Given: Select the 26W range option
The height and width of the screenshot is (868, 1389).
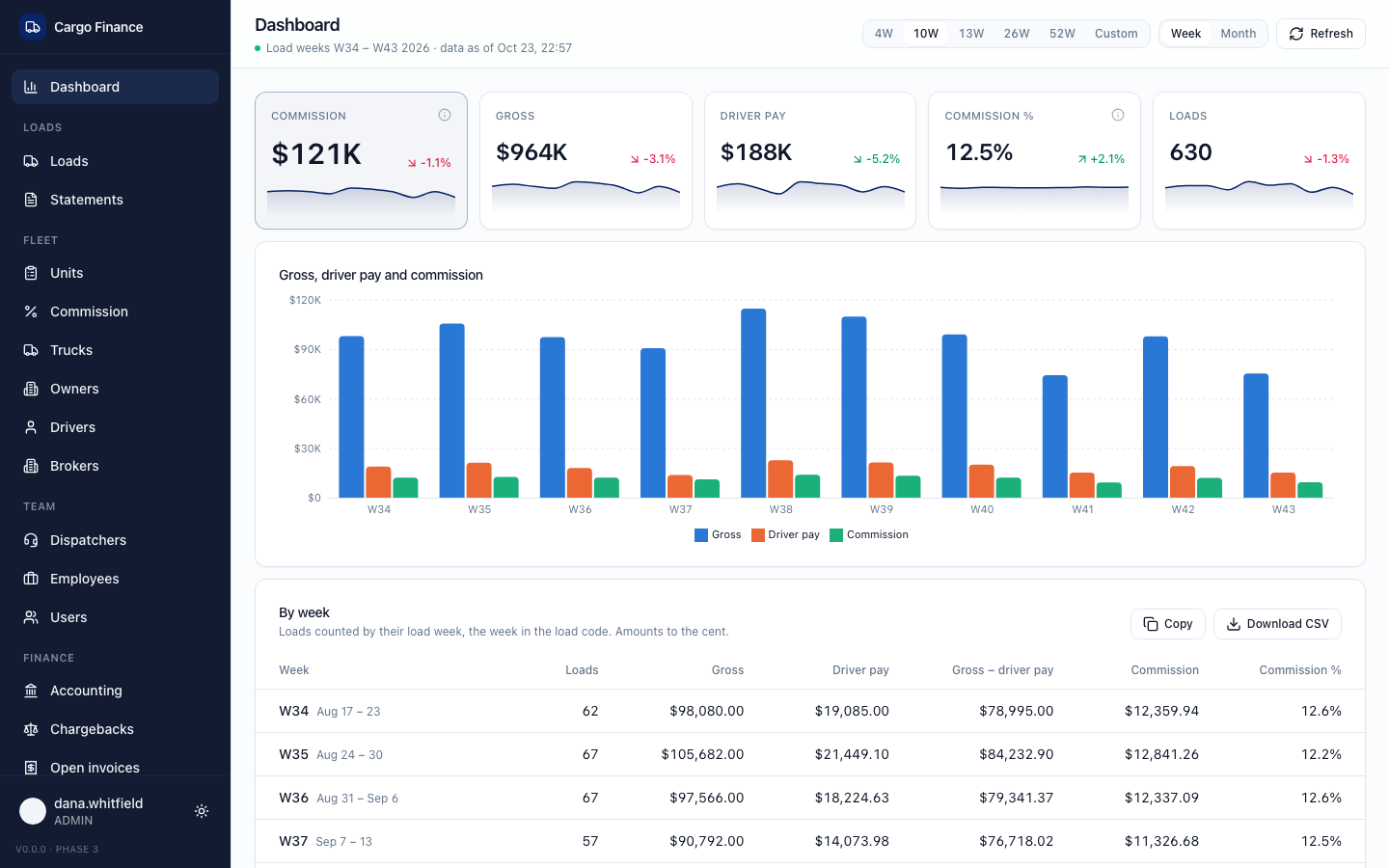Looking at the screenshot, I should [1017, 34].
